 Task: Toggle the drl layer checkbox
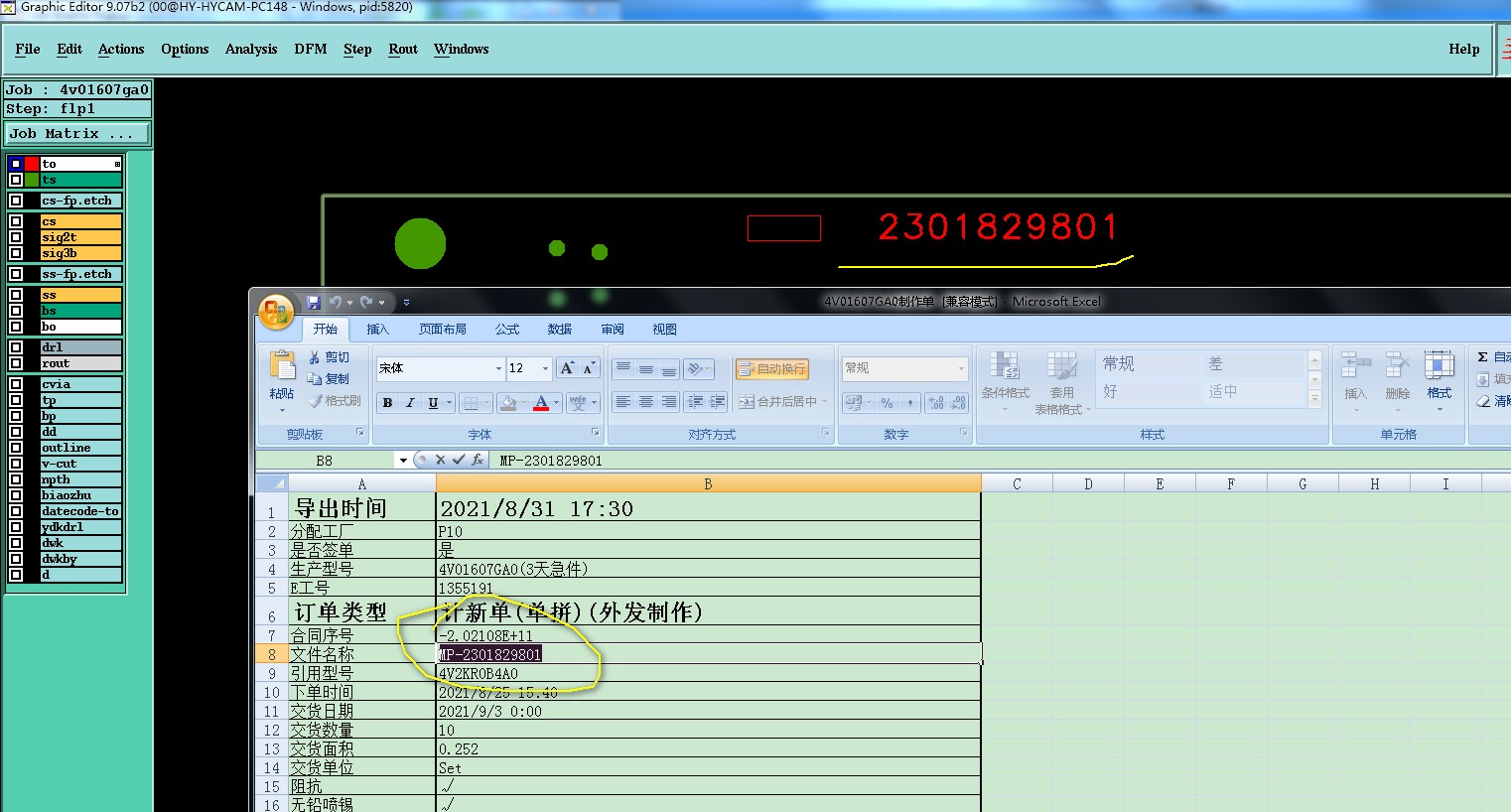pos(16,347)
